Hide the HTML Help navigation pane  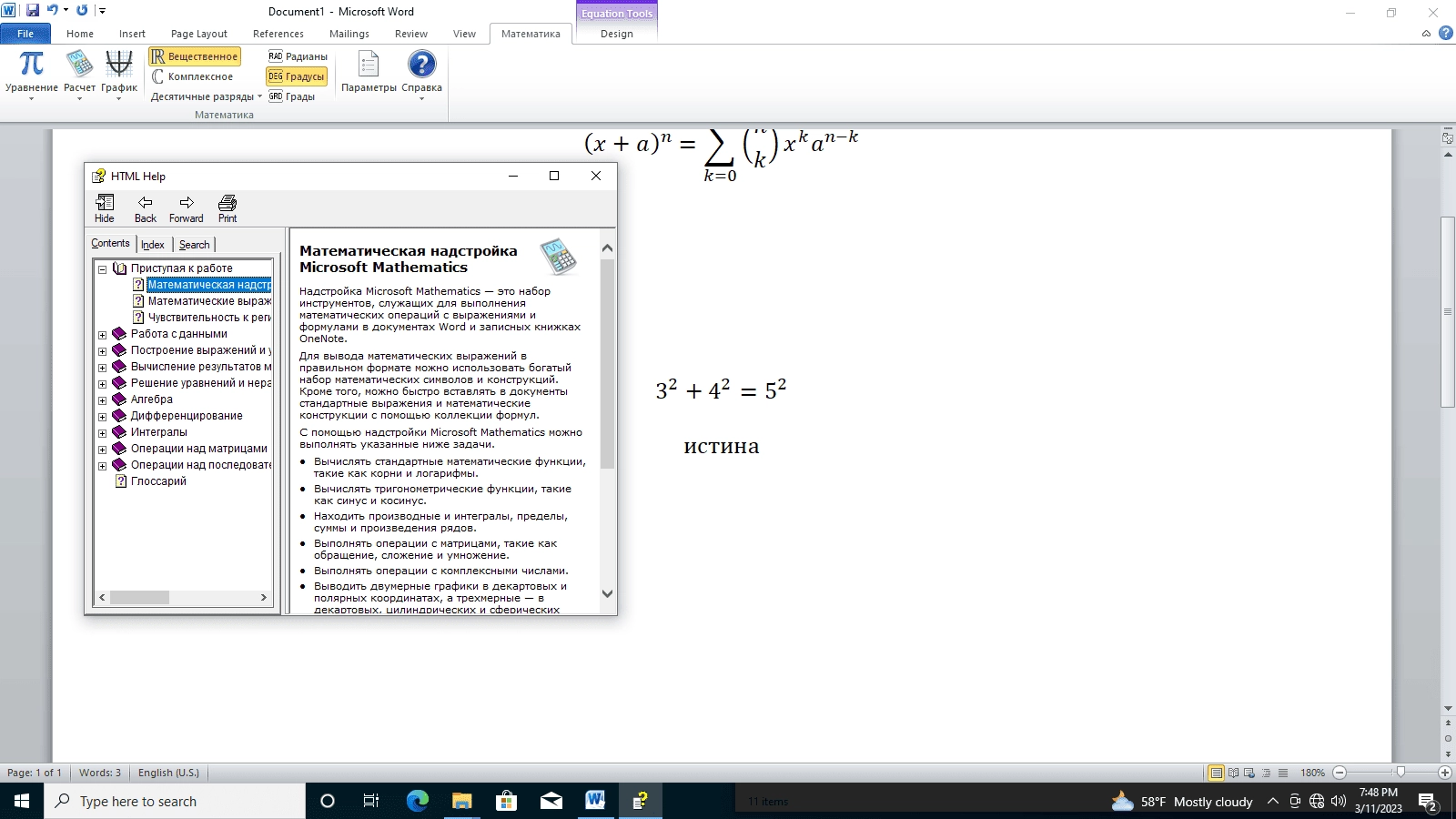point(105,208)
